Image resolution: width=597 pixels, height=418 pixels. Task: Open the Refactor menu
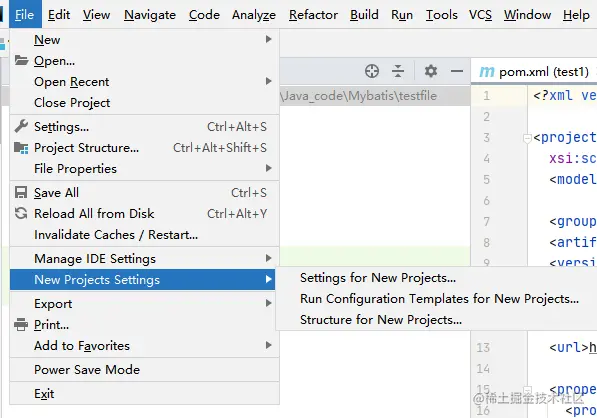click(313, 14)
